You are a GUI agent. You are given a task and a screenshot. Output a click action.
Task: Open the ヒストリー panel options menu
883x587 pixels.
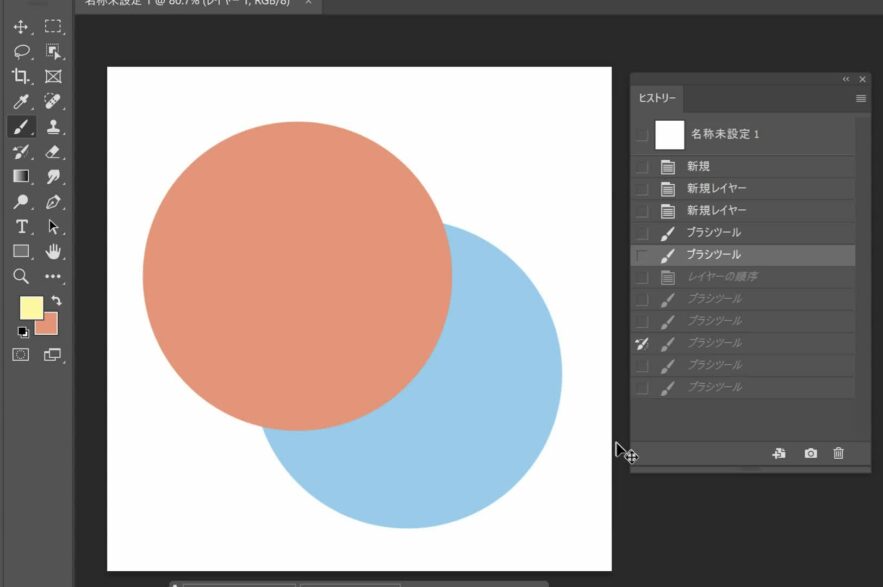point(860,99)
